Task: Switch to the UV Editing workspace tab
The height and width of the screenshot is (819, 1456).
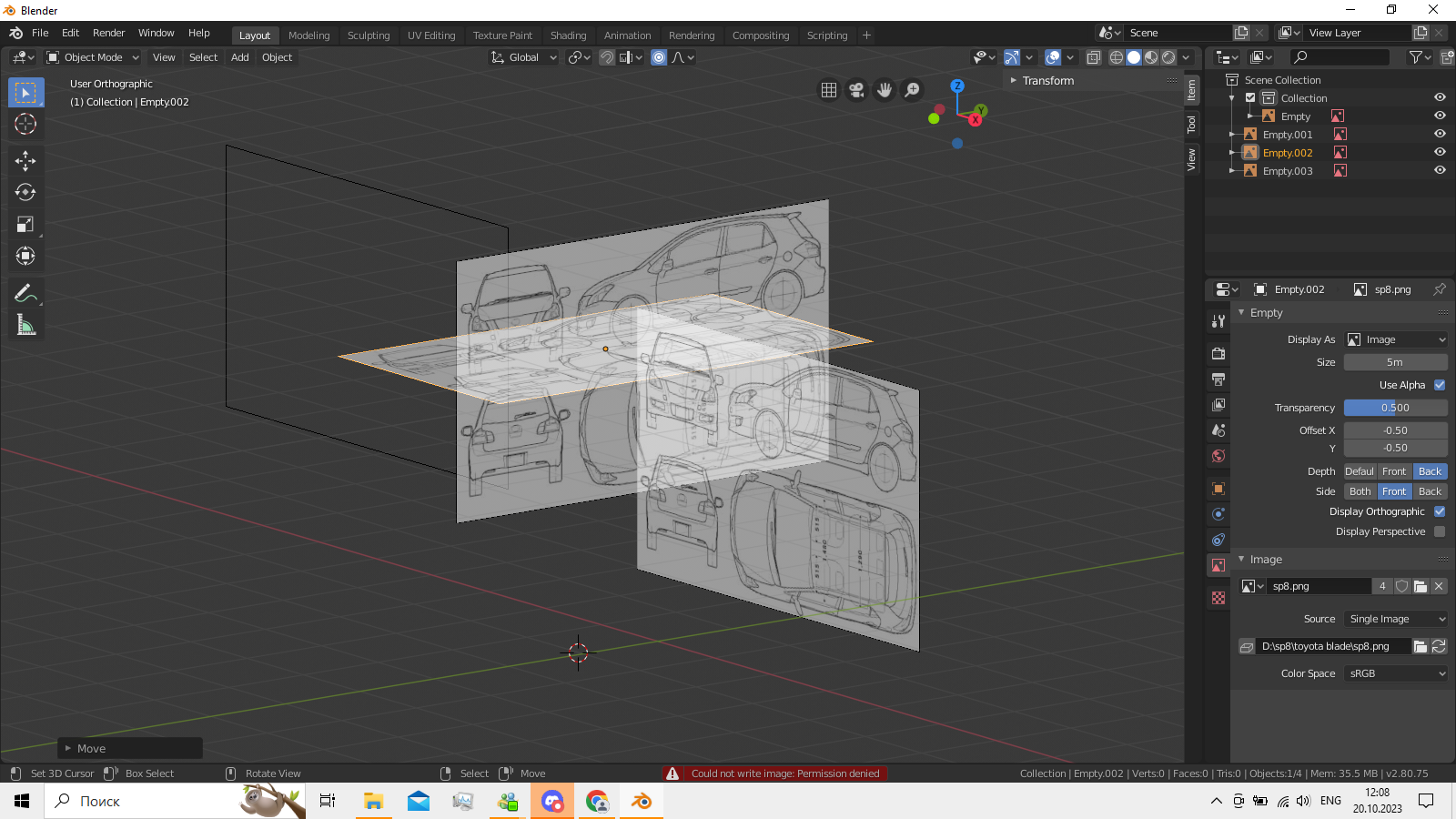Action: pyautogui.click(x=431, y=35)
